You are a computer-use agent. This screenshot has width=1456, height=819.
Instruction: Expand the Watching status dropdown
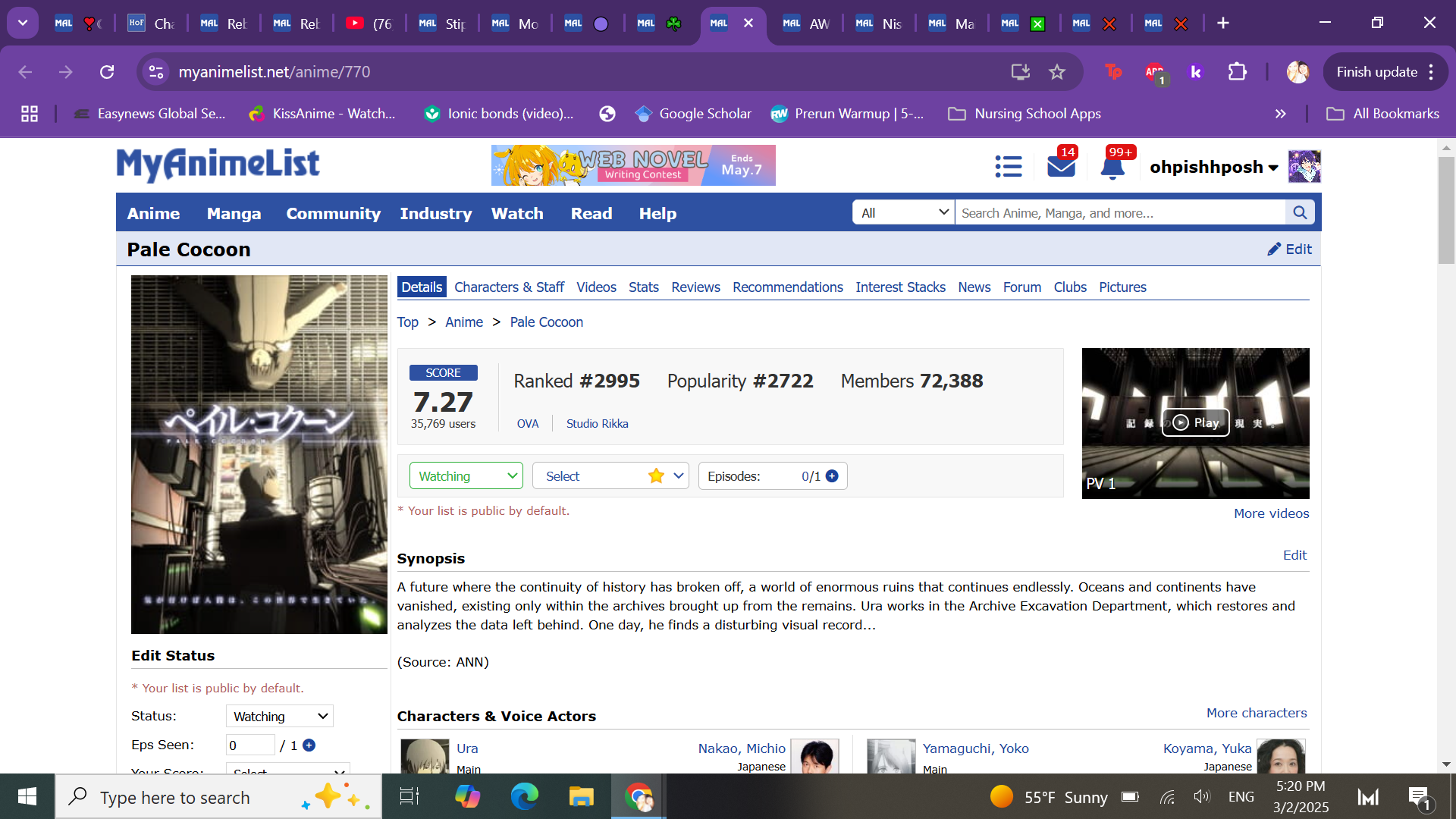coord(466,476)
